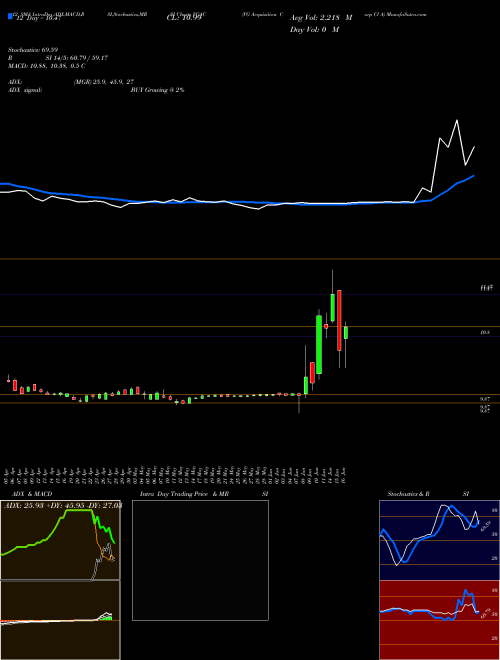Click the 10.8 price axis label
The image size is (500, 660).
pos(484,332)
